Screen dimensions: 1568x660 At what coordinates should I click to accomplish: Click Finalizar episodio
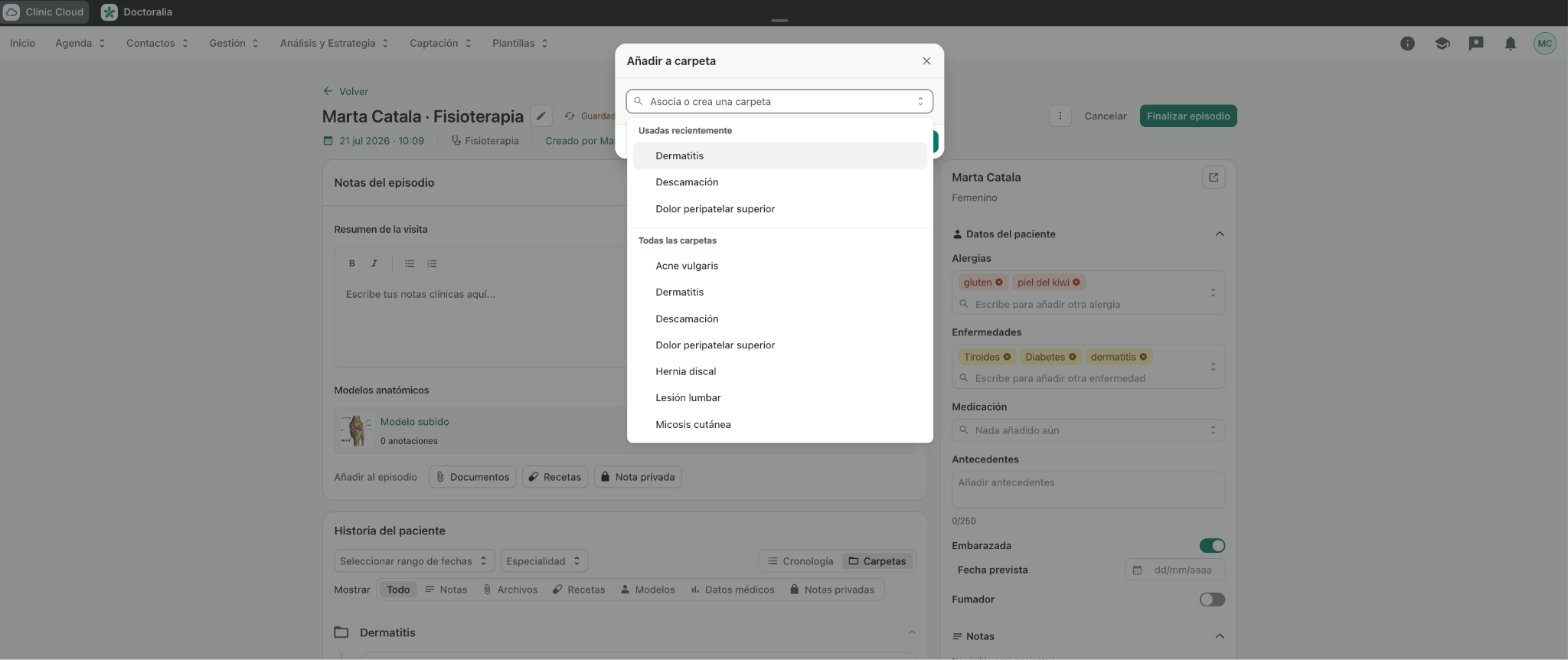point(1188,116)
